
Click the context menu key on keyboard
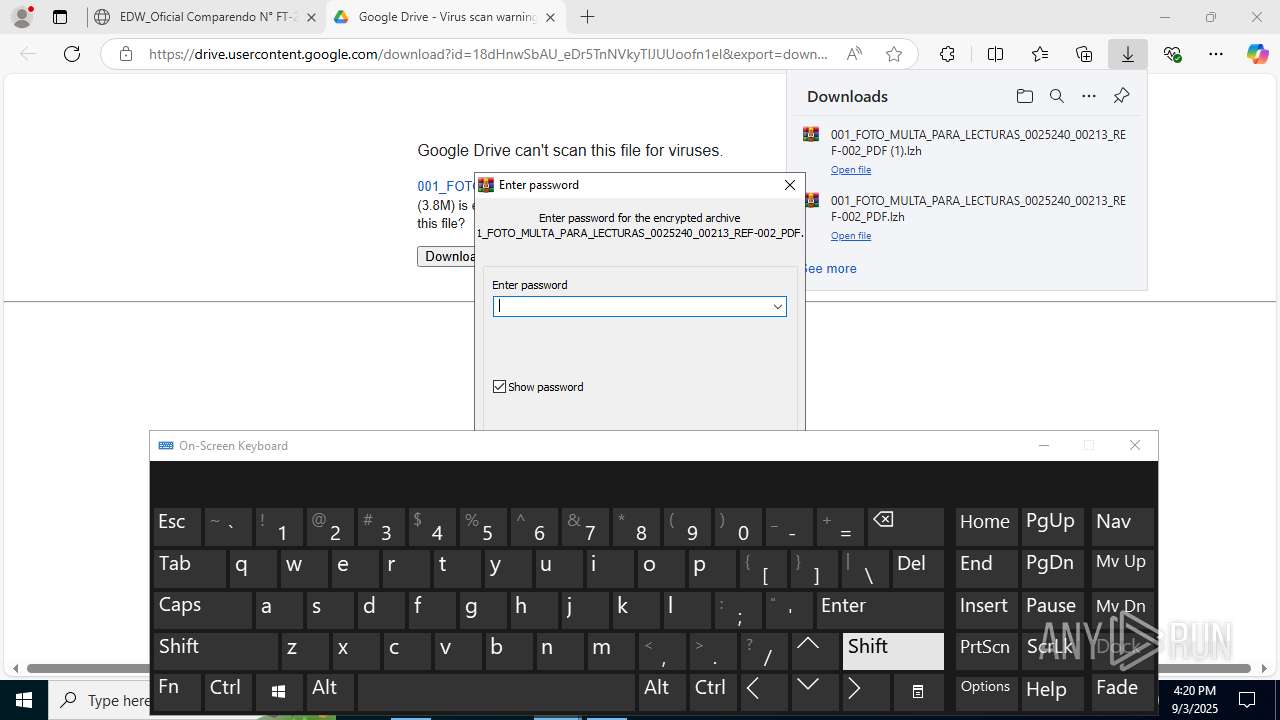point(917,692)
